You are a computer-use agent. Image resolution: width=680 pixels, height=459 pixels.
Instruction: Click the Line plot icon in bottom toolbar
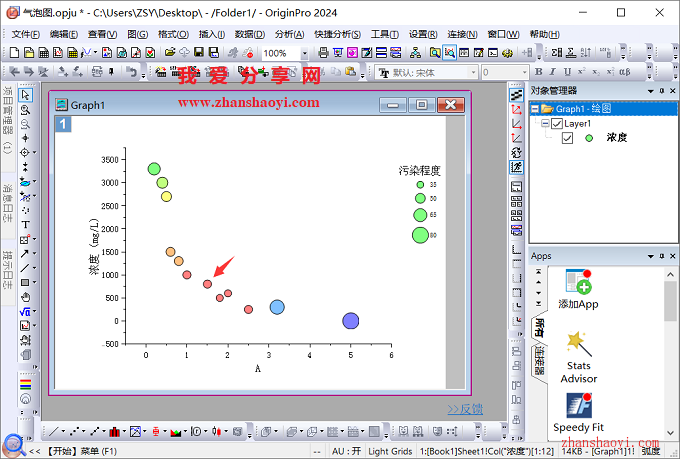(54, 431)
